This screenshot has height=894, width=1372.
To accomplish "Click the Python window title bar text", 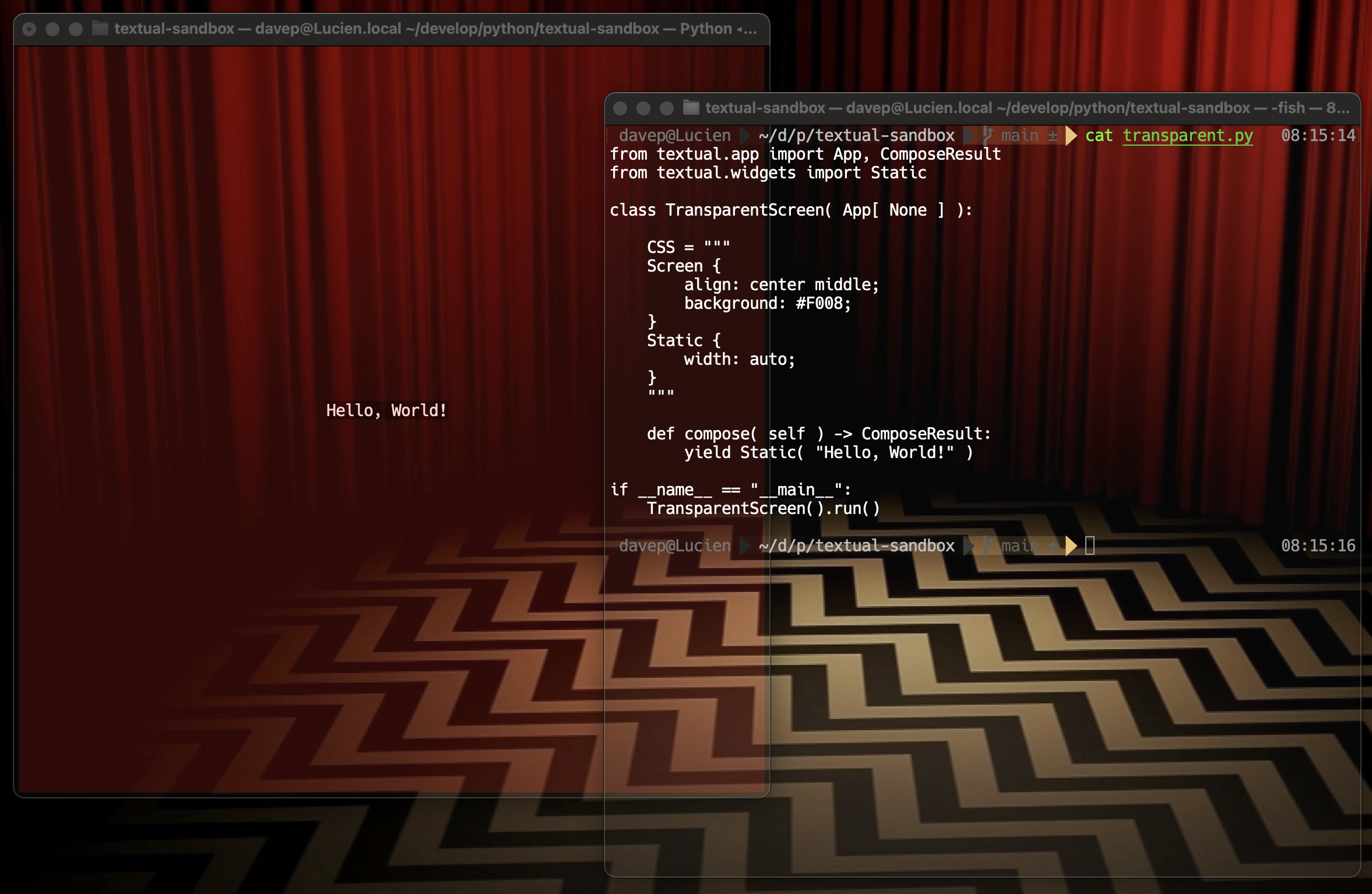I will click(435, 29).
